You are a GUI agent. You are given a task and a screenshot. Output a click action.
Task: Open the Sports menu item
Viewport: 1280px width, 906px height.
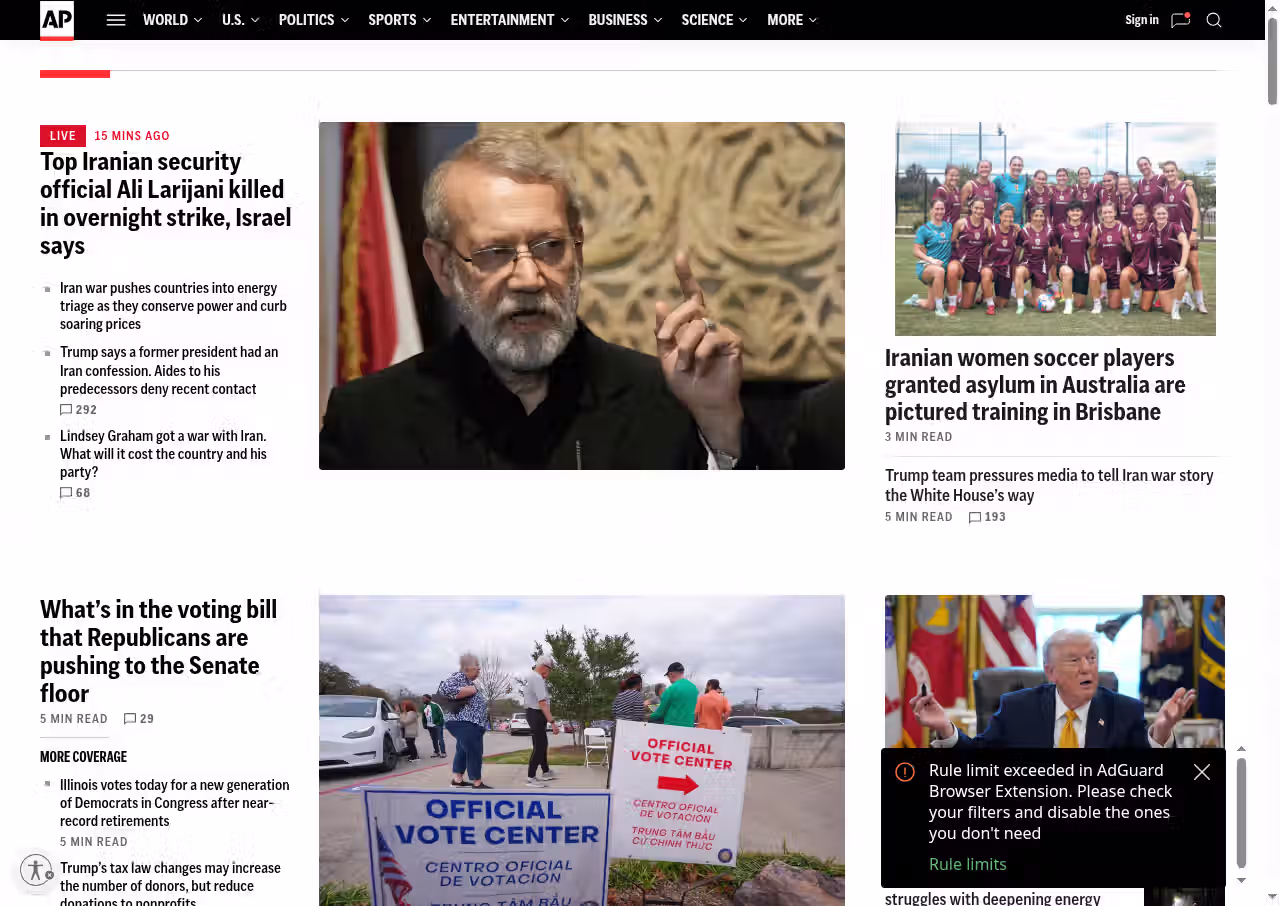click(x=392, y=20)
